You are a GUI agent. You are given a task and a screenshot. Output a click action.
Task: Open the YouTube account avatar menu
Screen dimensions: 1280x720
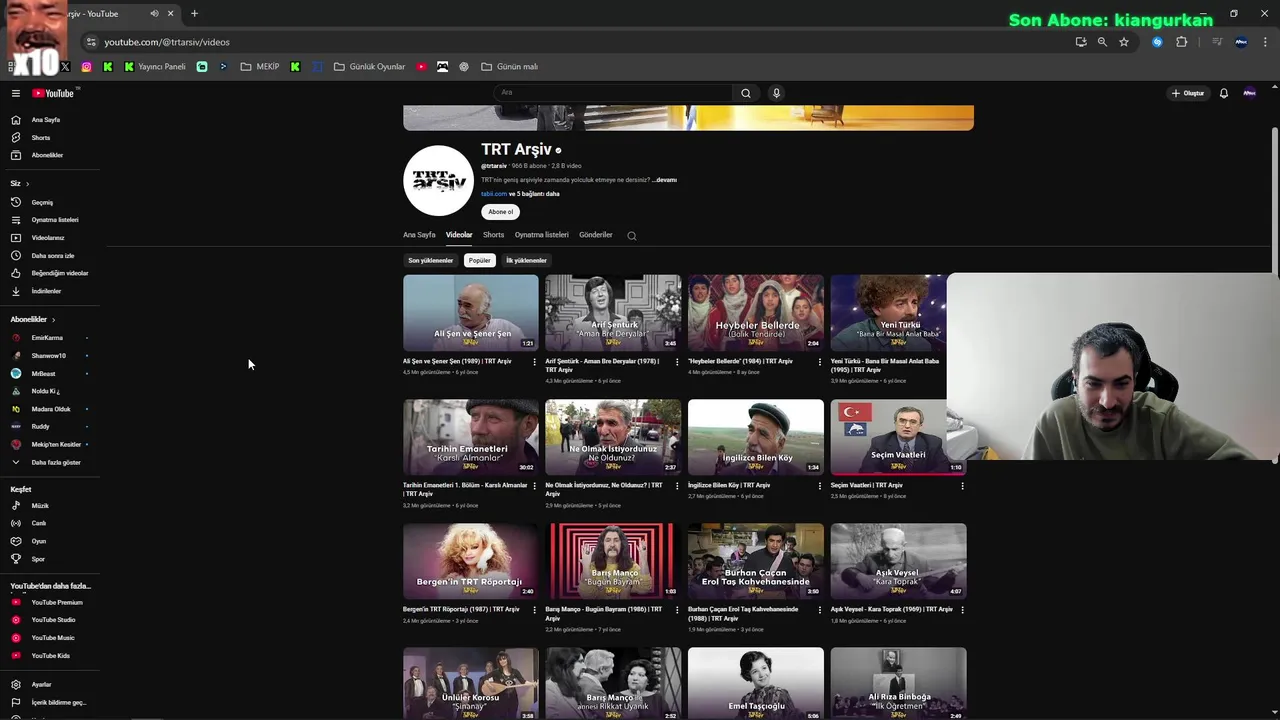[x=1249, y=93]
